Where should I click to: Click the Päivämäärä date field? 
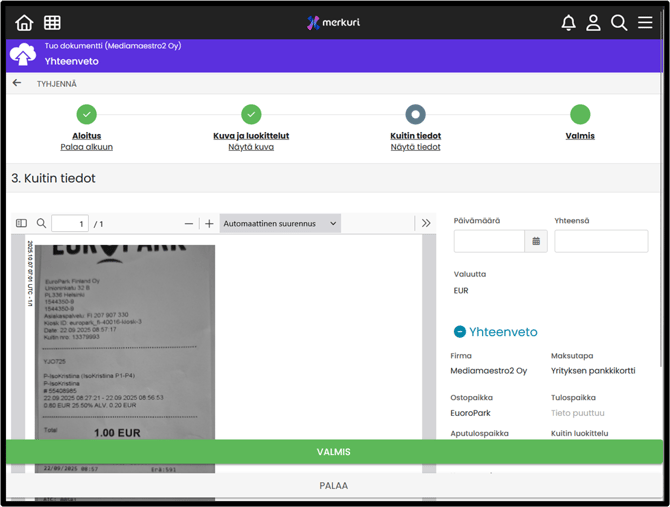point(489,241)
